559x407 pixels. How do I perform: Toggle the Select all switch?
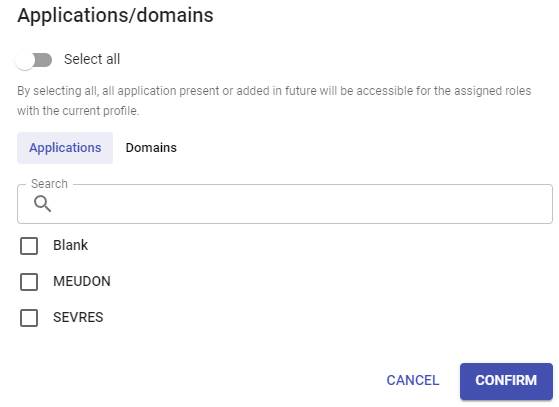(34, 60)
